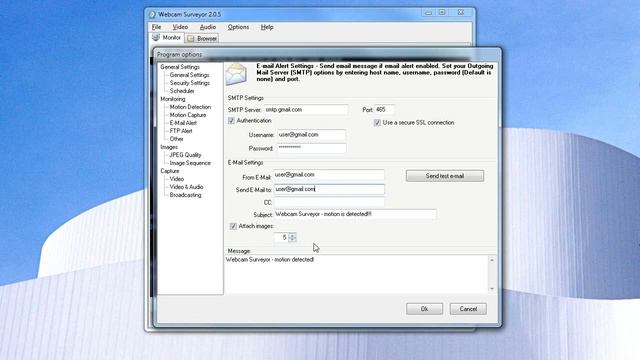Click the Password input field
This screenshot has width=640, height=360.
coord(311,148)
